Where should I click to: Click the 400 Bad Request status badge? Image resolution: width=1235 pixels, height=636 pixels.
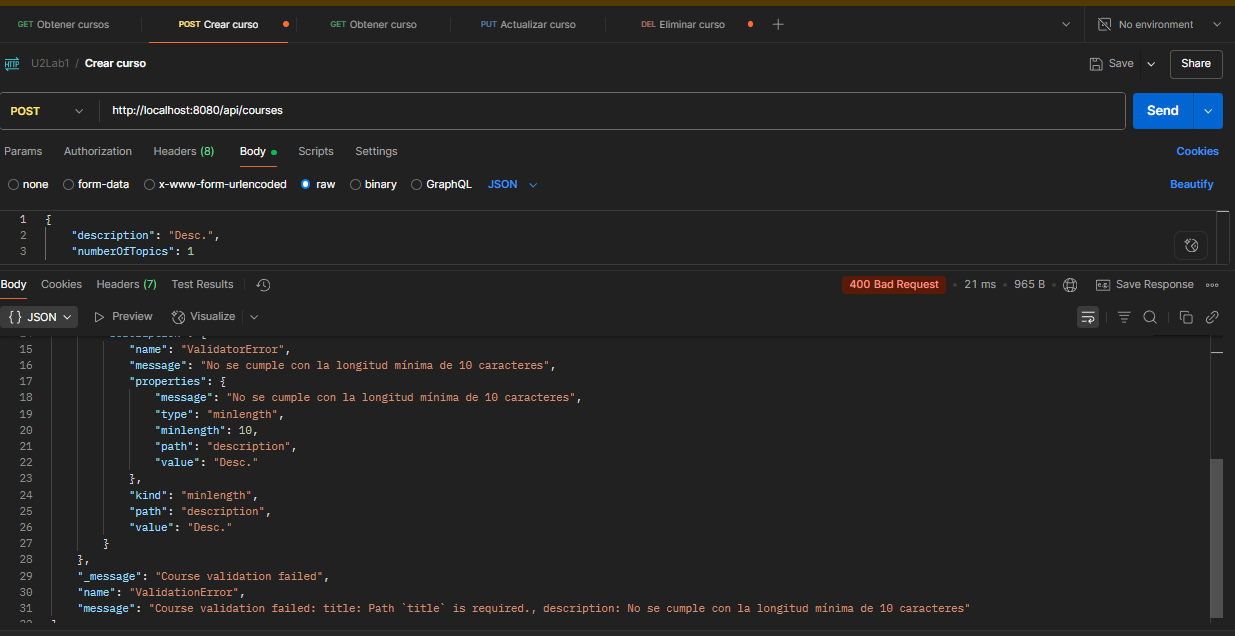[894, 285]
